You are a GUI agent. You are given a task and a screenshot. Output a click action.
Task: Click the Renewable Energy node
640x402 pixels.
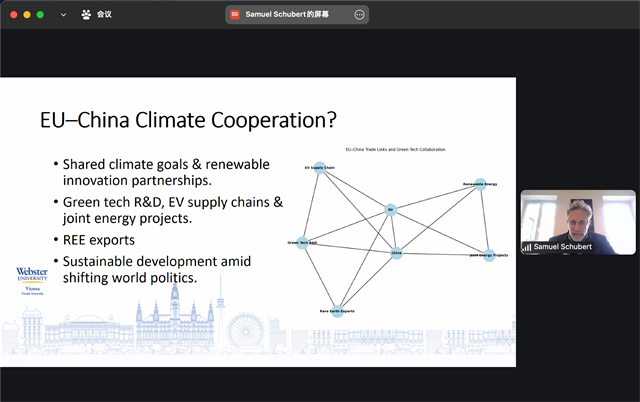[480, 184]
